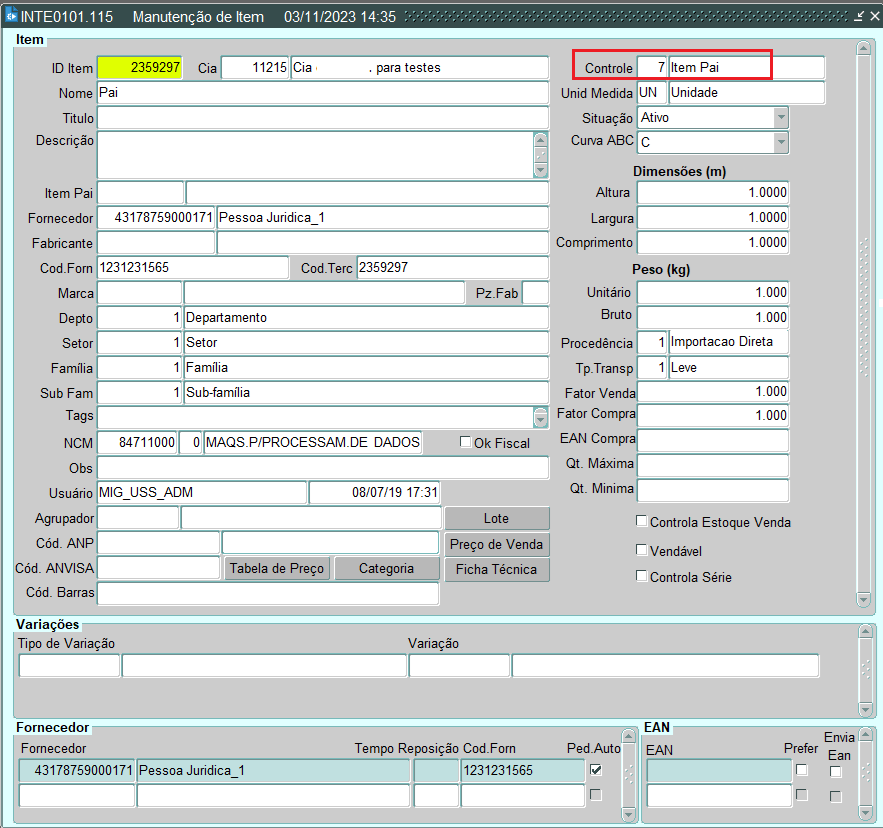Expand the Tags field dropdown arrow
Viewport: 883px width, 828px height.
tap(541, 417)
